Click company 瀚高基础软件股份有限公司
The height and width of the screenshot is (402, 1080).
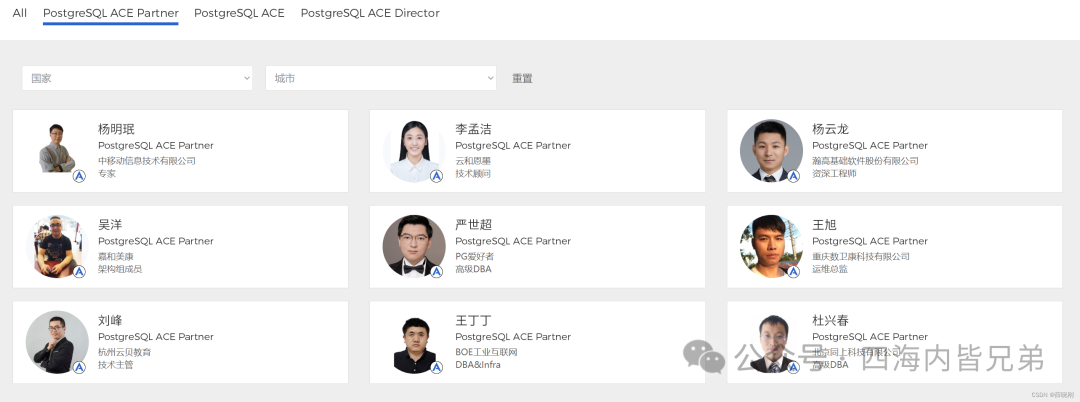(865, 161)
